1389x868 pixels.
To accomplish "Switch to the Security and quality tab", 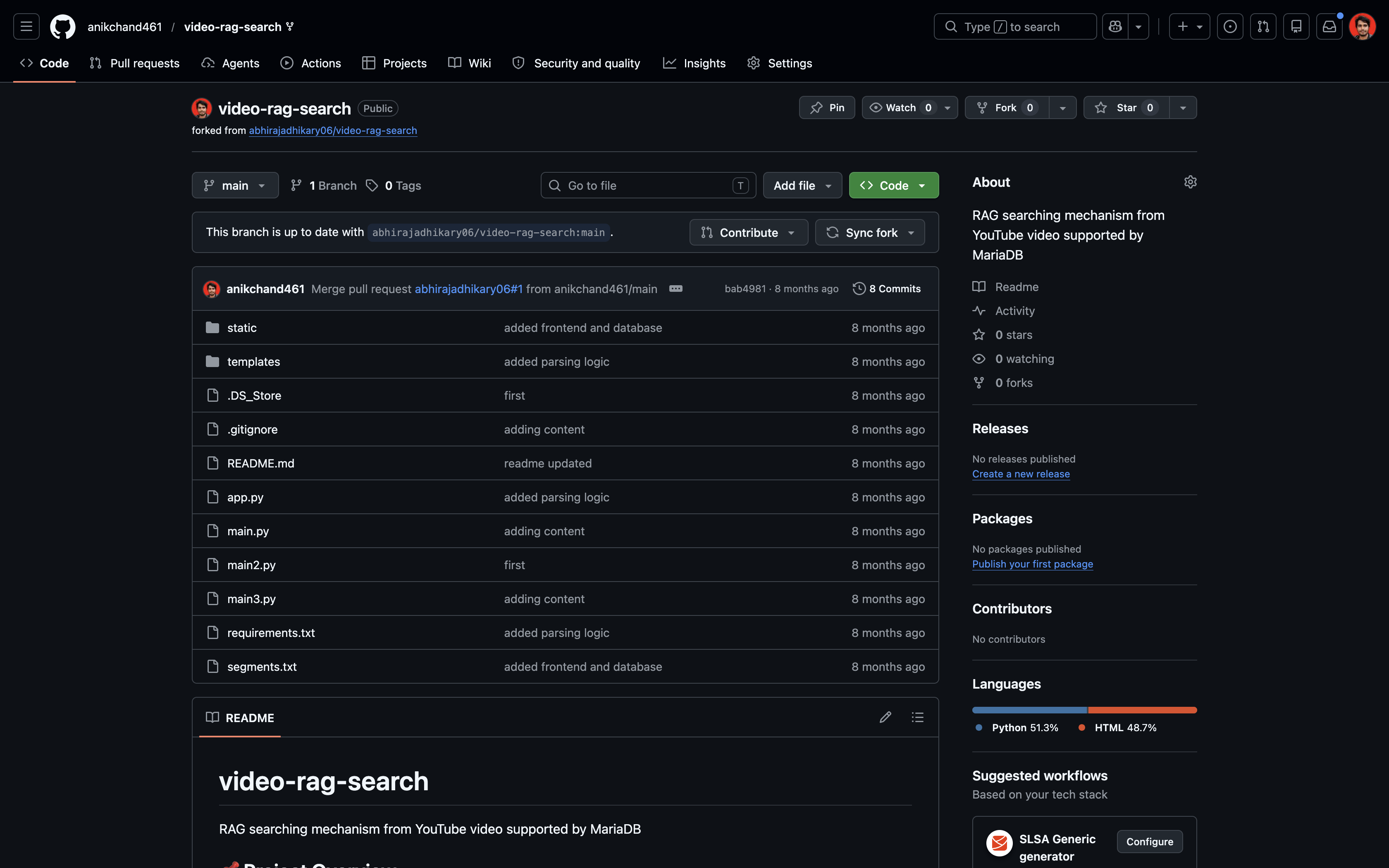I will [576, 63].
